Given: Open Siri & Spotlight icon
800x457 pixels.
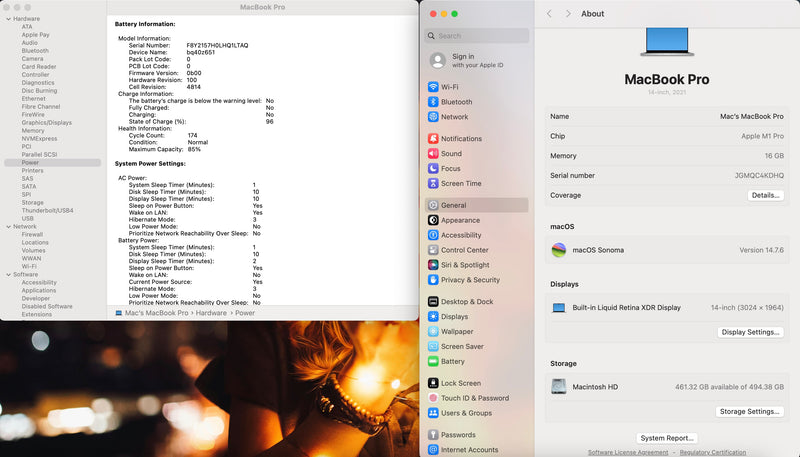Looking at the screenshot, I should [433, 265].
